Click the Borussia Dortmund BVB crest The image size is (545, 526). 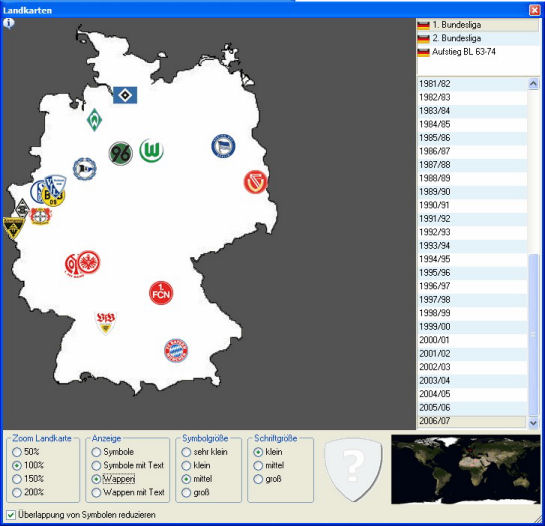click(54, 199)
